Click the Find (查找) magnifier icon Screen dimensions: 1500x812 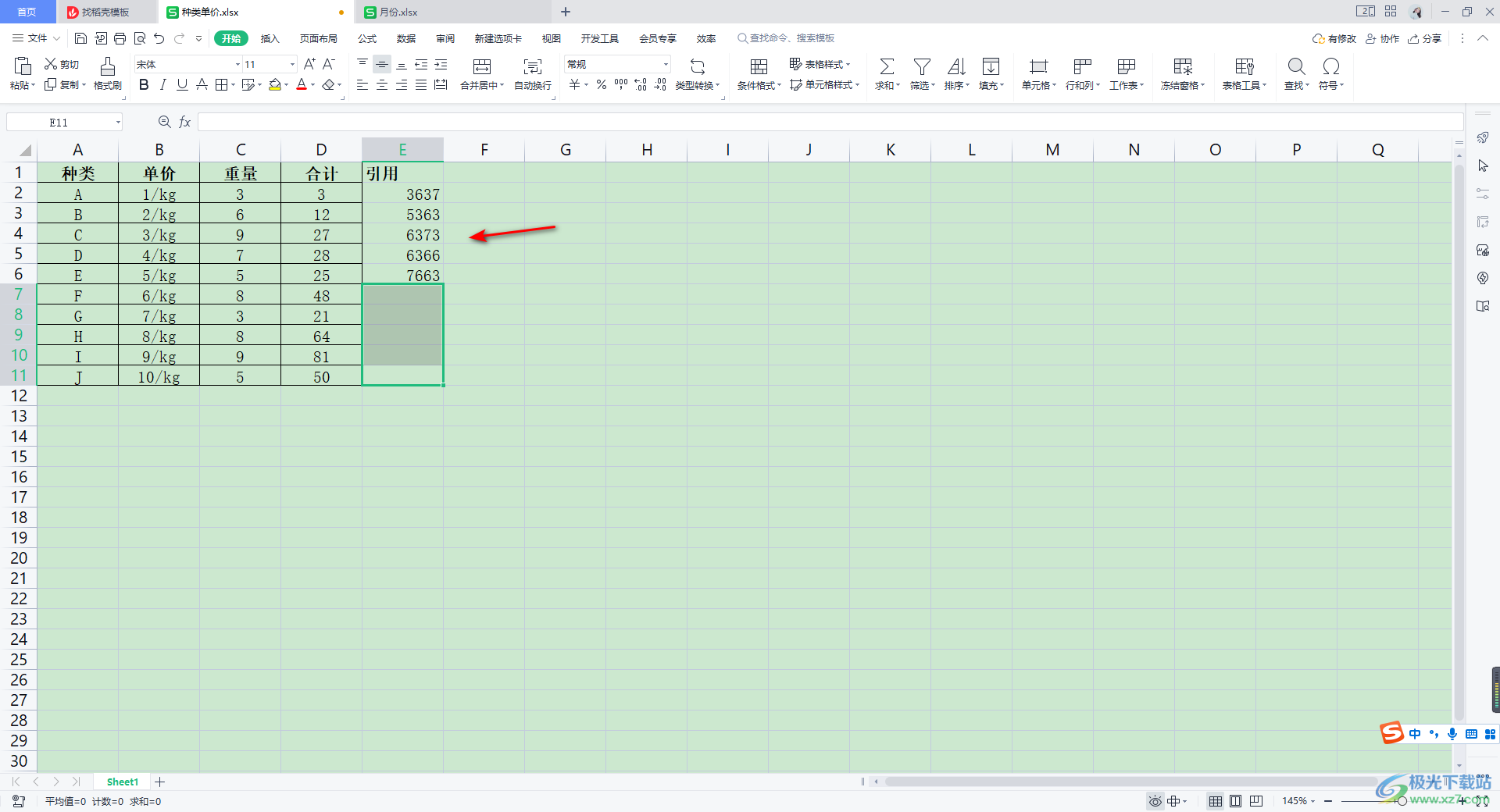pos(1296,66)
